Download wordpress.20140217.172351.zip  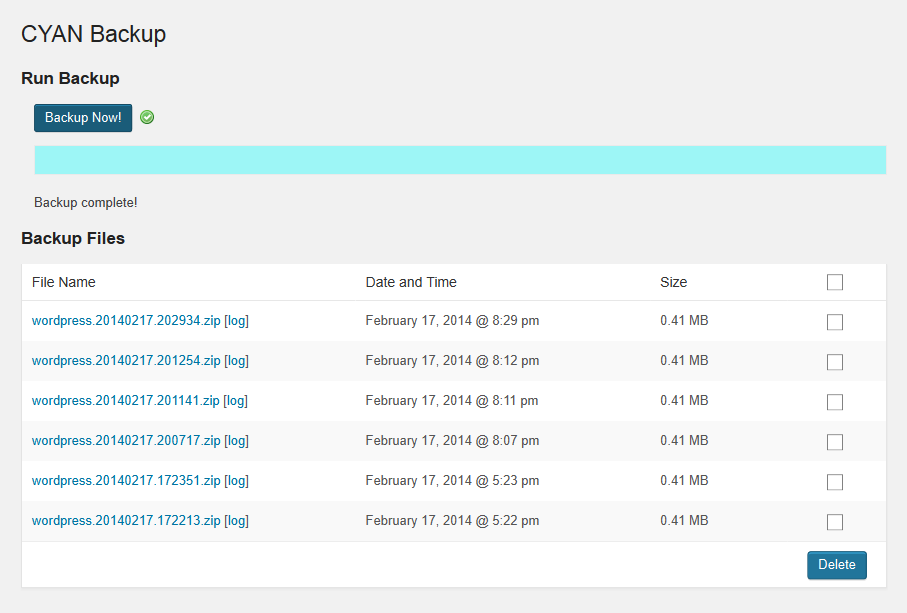(x=126, y=480)
